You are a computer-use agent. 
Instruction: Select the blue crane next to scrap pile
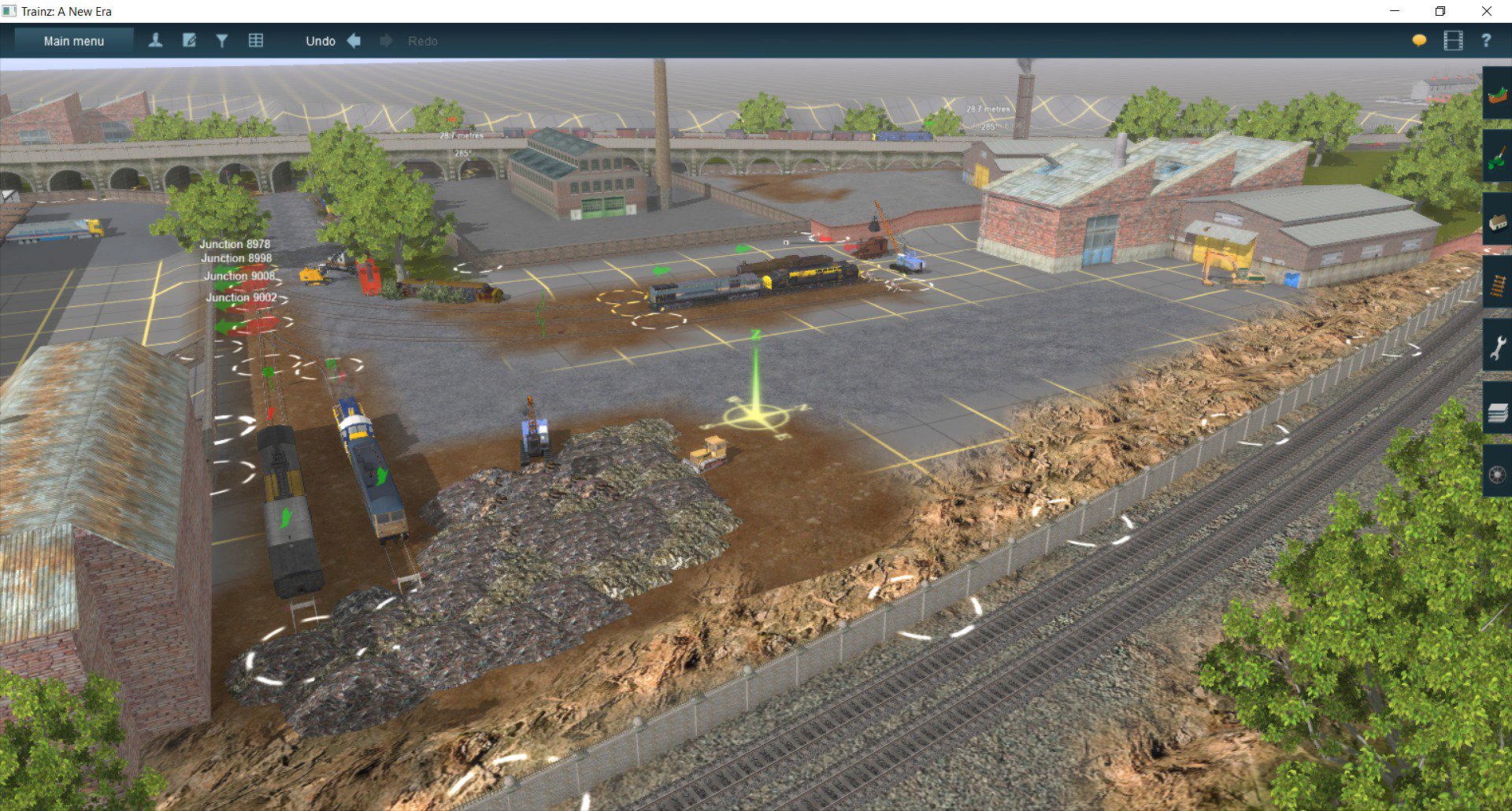(535, 430)
